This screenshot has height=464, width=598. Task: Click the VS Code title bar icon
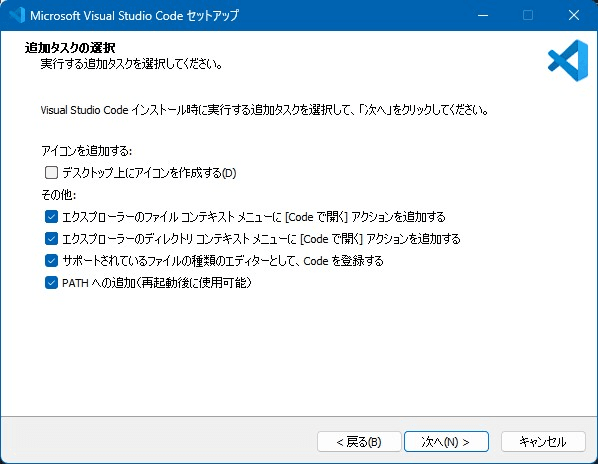pyautogui.click(x=17, y=15)
